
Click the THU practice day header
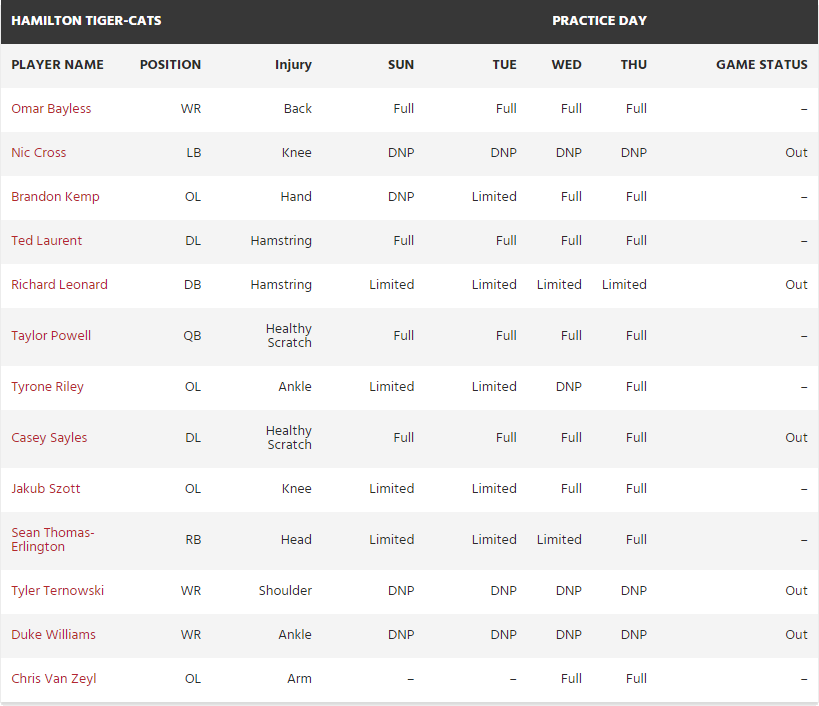click(633, 65)
